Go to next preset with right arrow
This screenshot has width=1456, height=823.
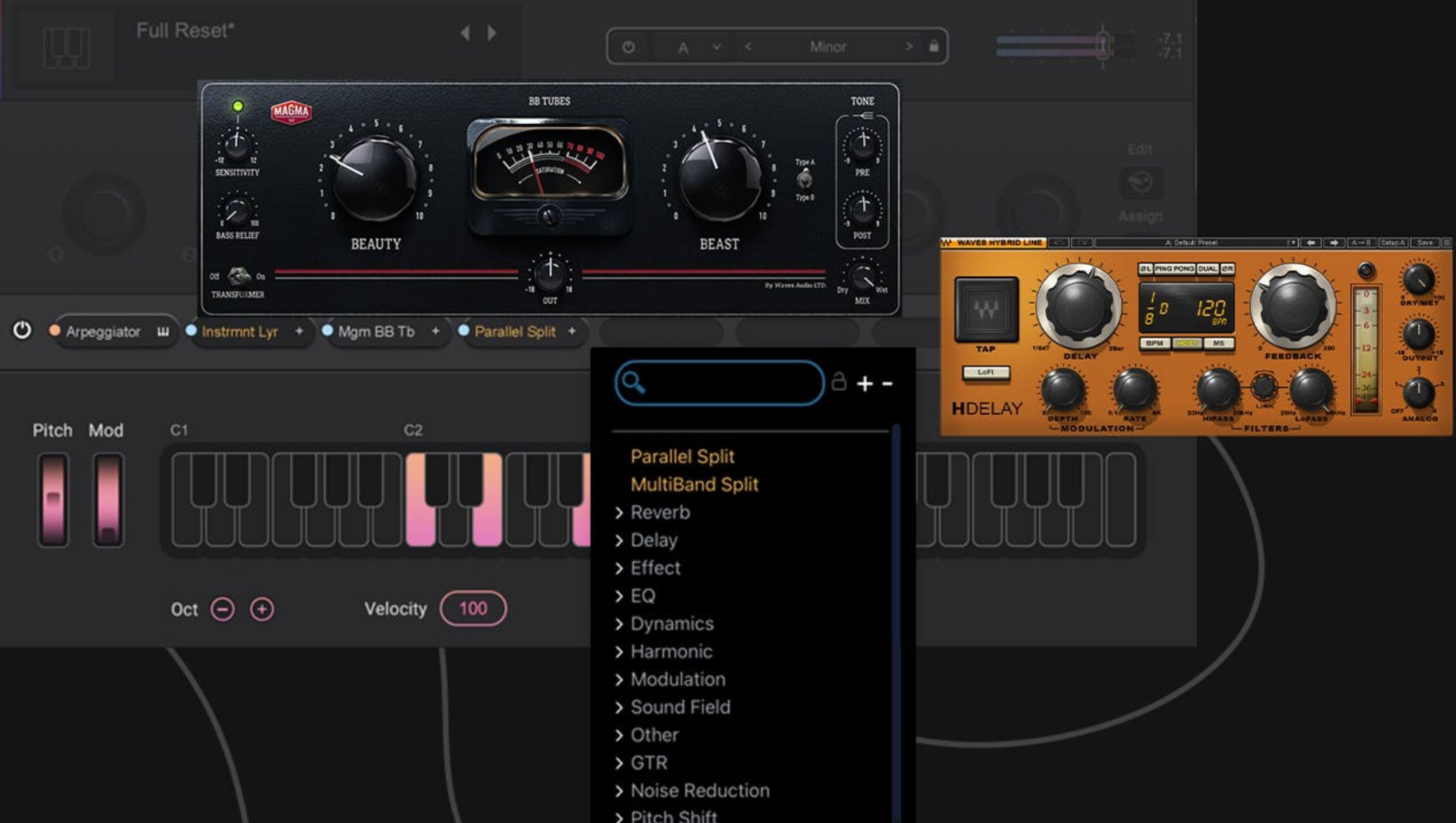click(x=492, y=33)
